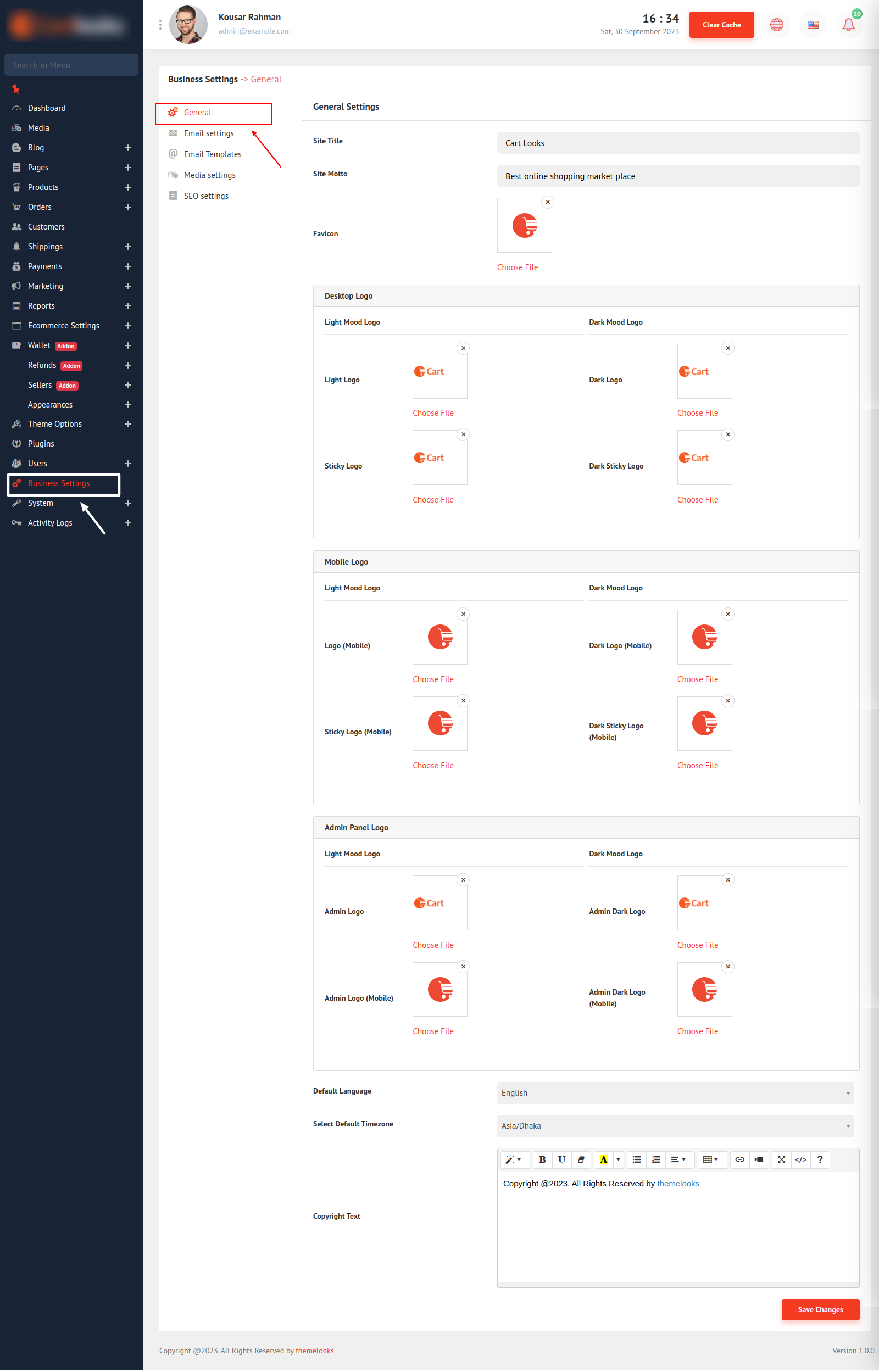Expand the Ecommerce Settings sidebar menu
879x1372 pixels.
click(128, 326)
